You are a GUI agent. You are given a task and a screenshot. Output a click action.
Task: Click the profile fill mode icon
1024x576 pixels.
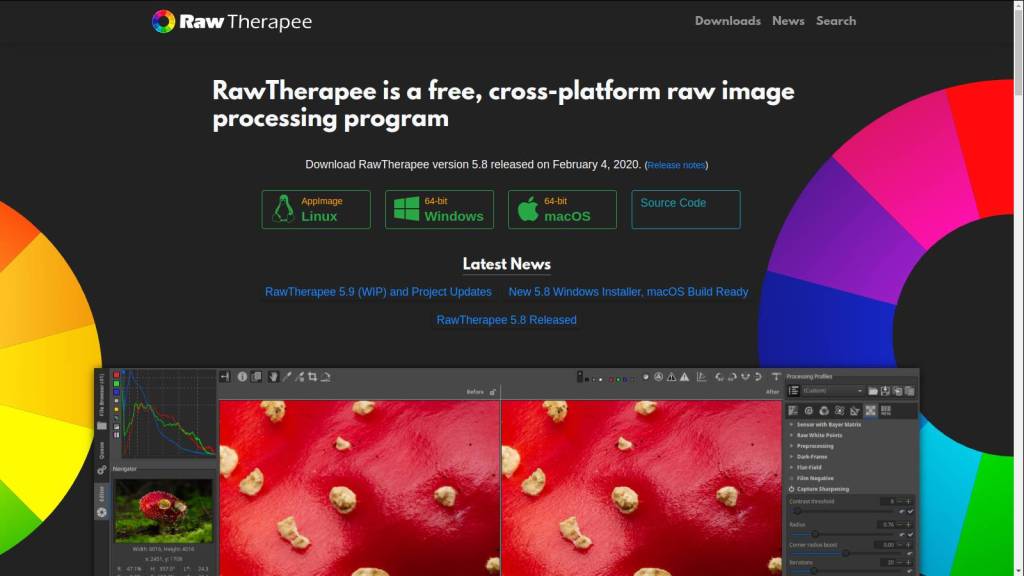point(794,391)
